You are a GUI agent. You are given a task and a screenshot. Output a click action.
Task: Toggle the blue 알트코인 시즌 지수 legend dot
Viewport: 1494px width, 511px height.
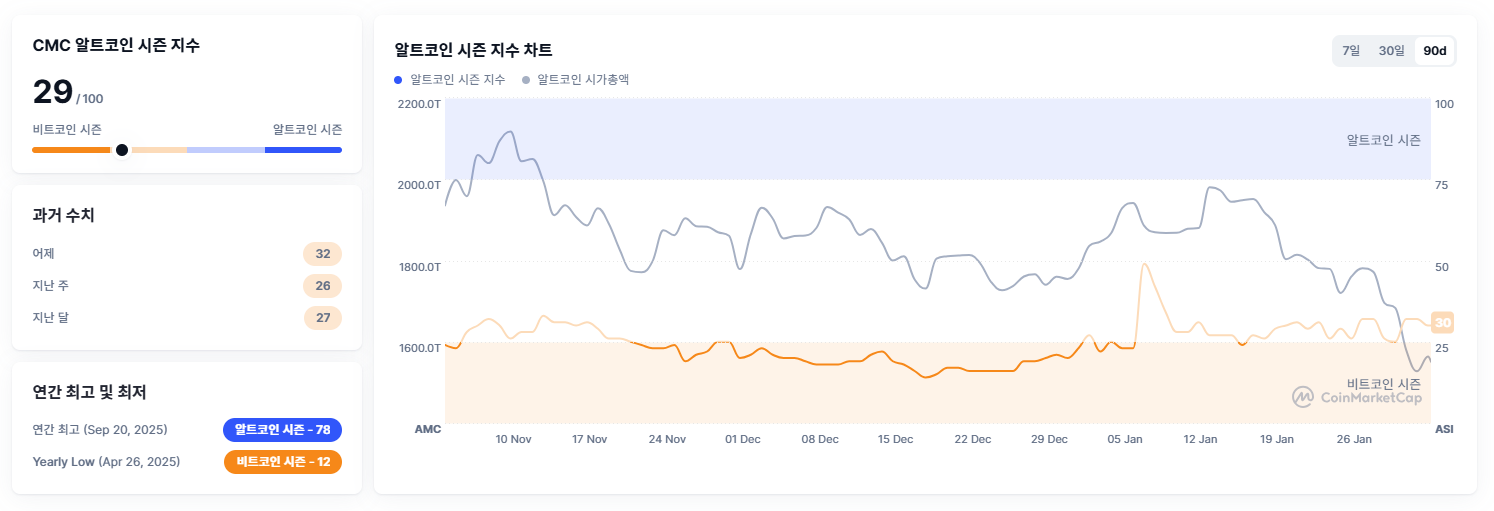398,79
